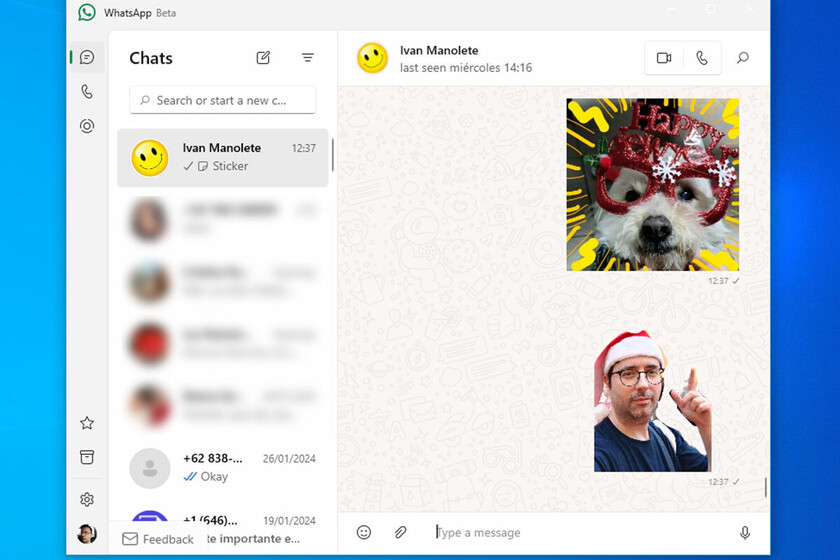The width and height of the screenshot is (840, 560).
Task: Click the 19/01/2024 date
Action: (289, 521)
